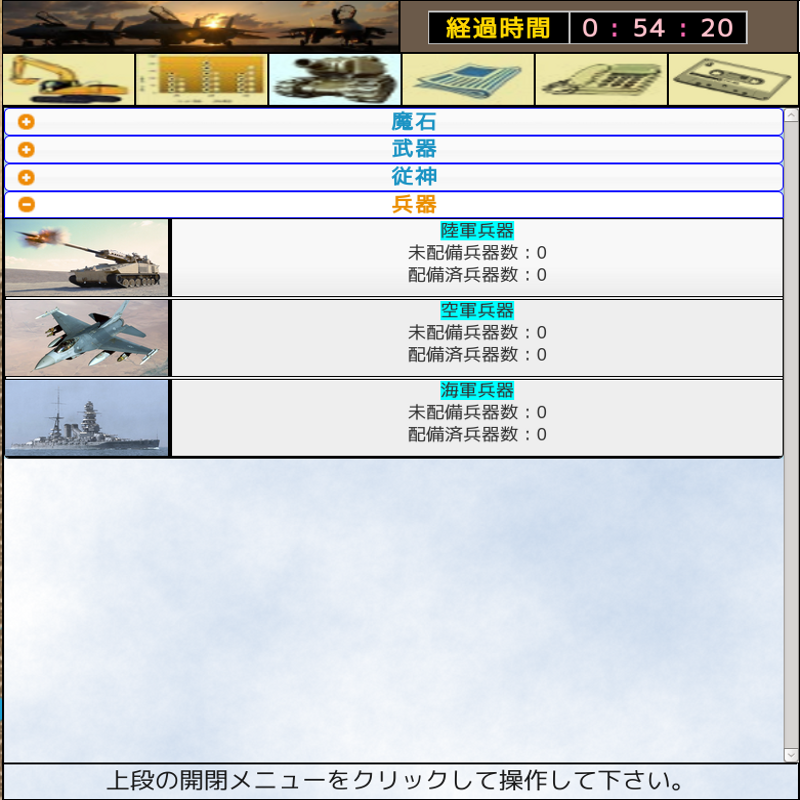
Task: Click the battleship thumbnail
Action: pyautogui.click(x=86, y=417)
